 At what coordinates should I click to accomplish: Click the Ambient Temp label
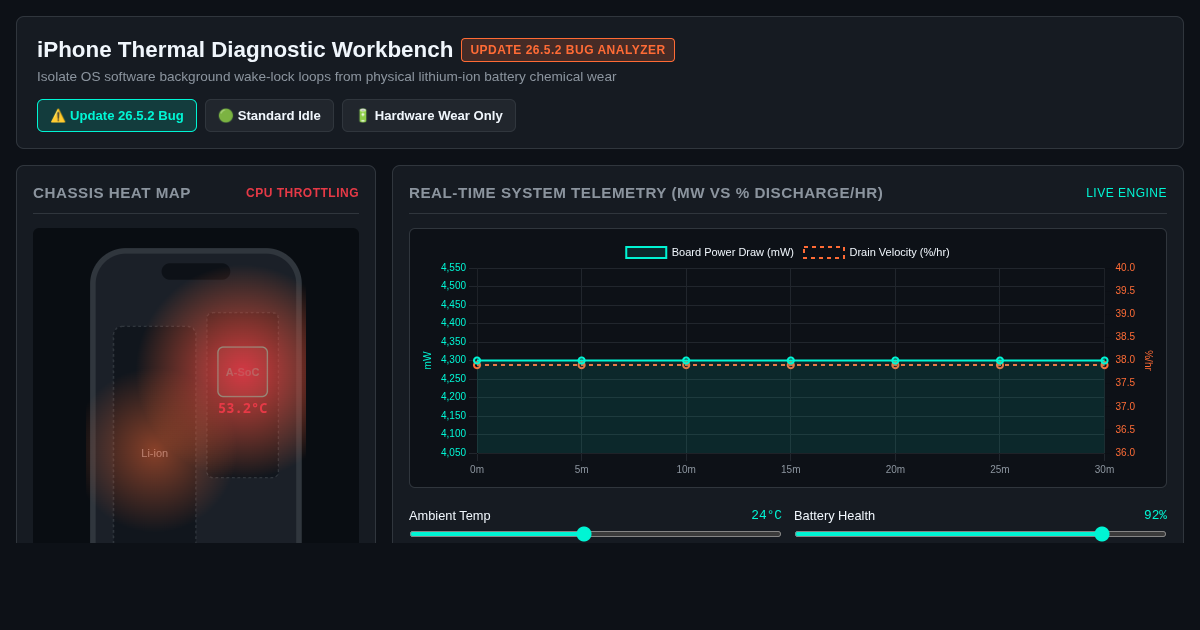pyautogui.click(x=450, y=516)
